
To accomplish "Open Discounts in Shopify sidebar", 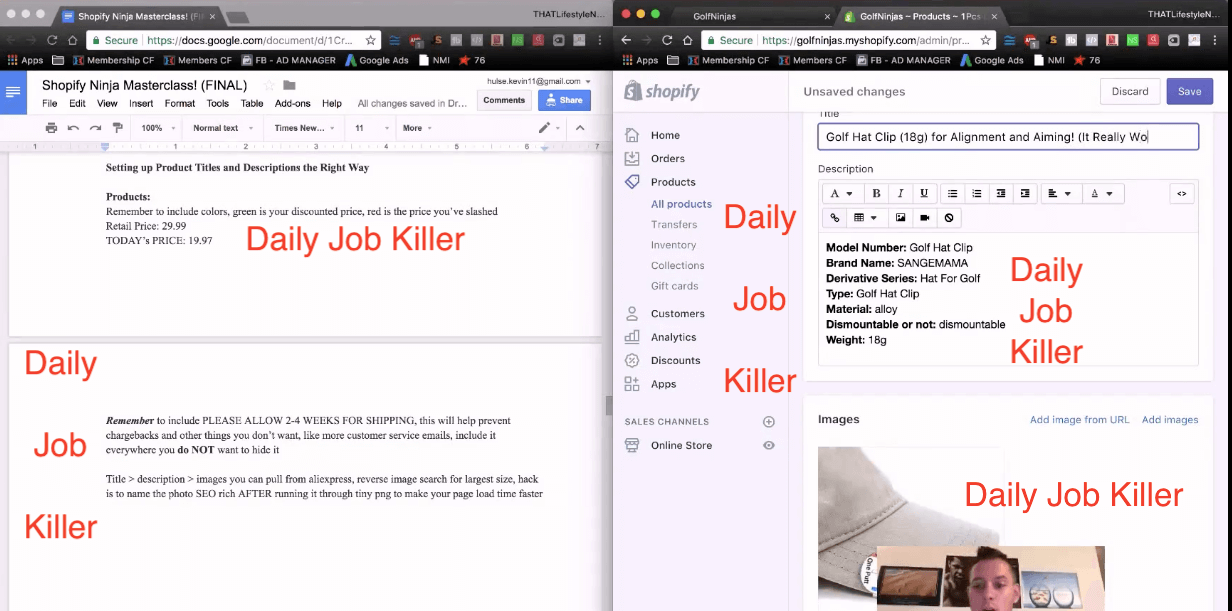I will click(676, 360).
